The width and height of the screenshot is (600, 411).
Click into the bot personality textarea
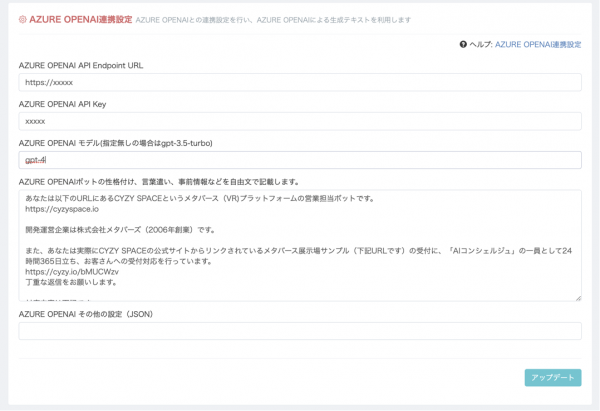300,245
